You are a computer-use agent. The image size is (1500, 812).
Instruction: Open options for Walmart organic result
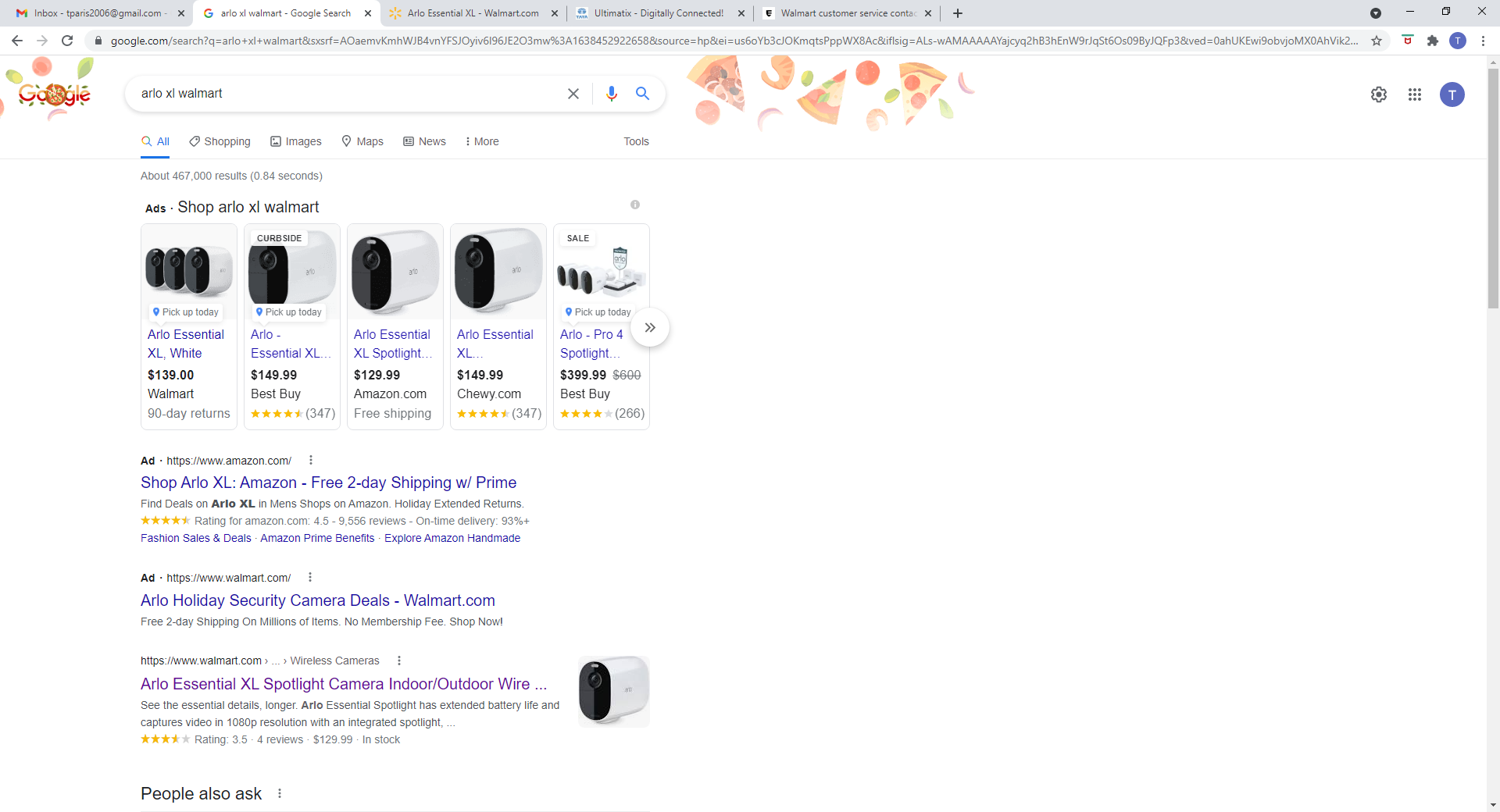click(x=399, y=661)
